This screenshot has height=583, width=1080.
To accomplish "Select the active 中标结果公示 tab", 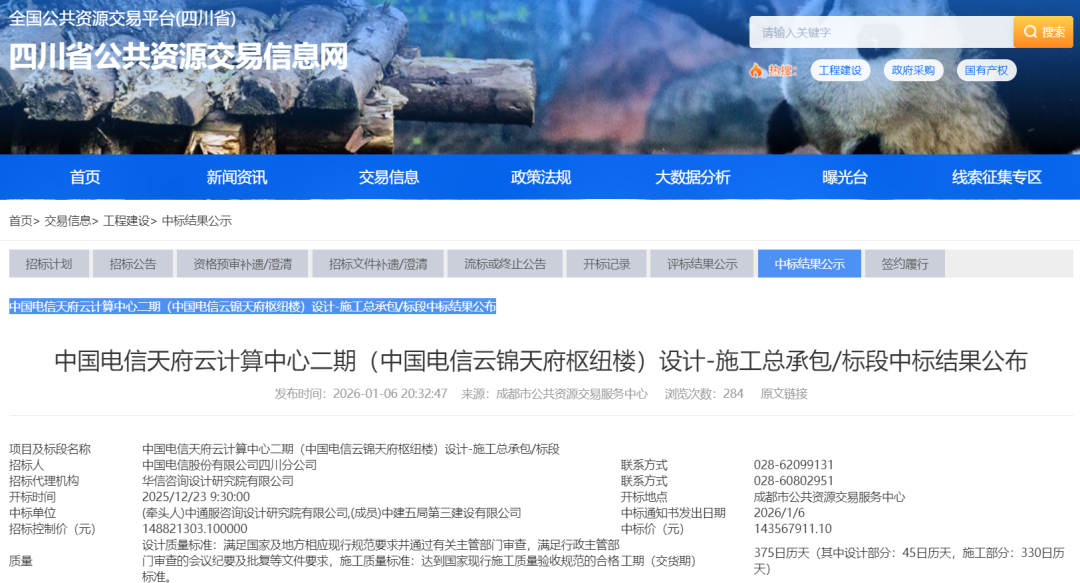I will [x=809, y=263].
